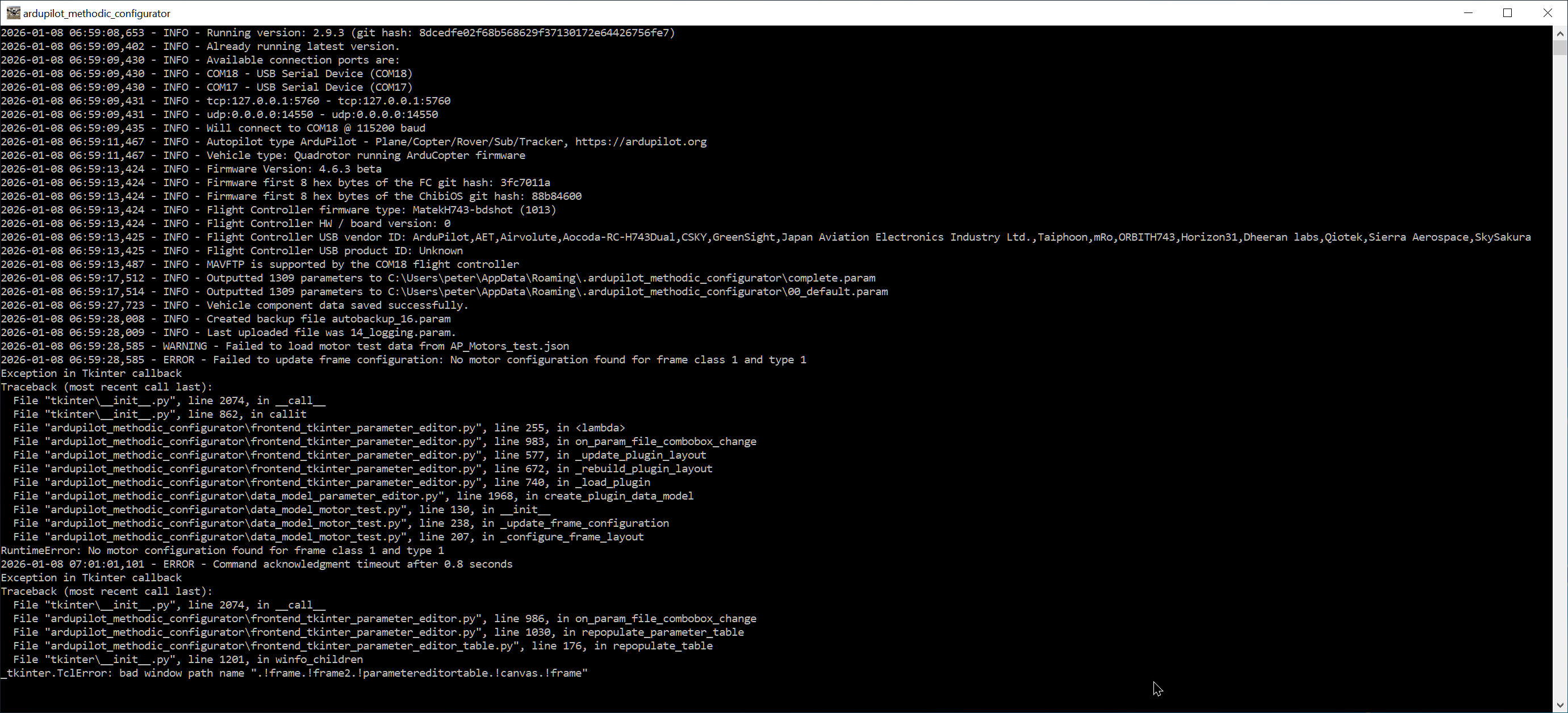The width and height of the screenshot is (1568, 713).
Task: Click the scrollbar up arrow
Action: (1559, 33)
